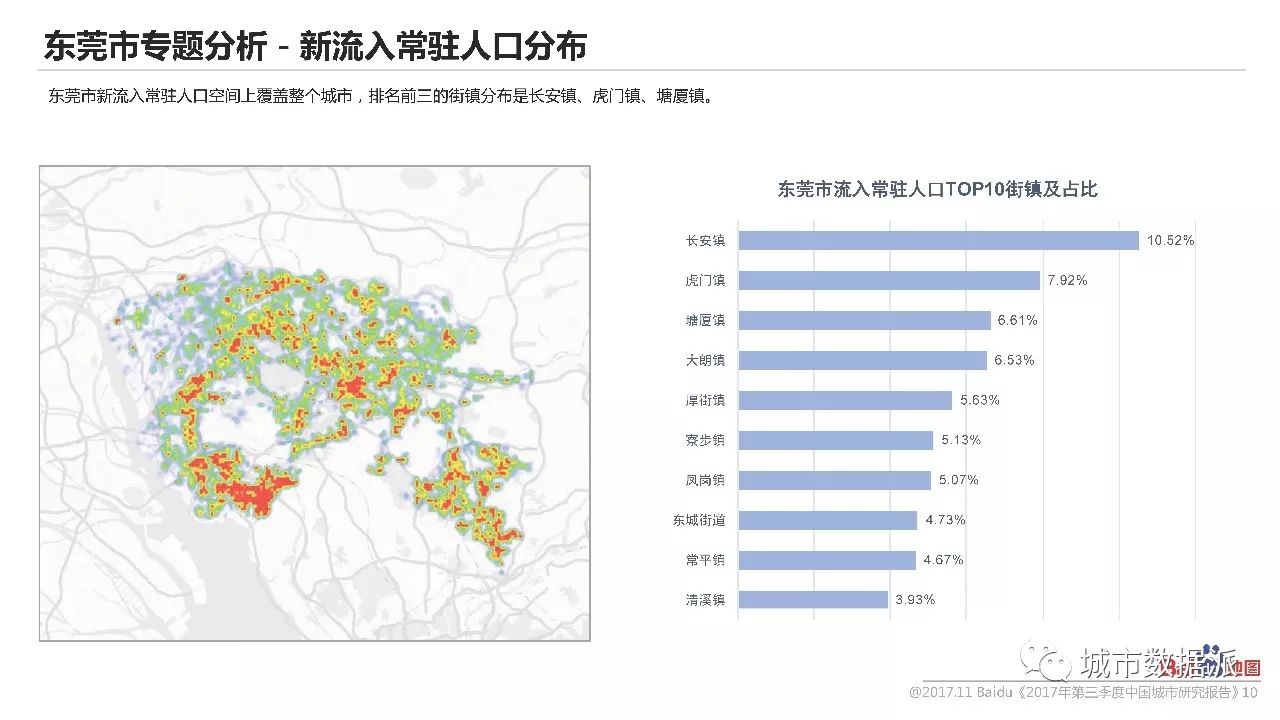The width and height of the screenshot is (1280, 720).
Task: Select the 寮步镇 axis label
Action: (705, 440)
